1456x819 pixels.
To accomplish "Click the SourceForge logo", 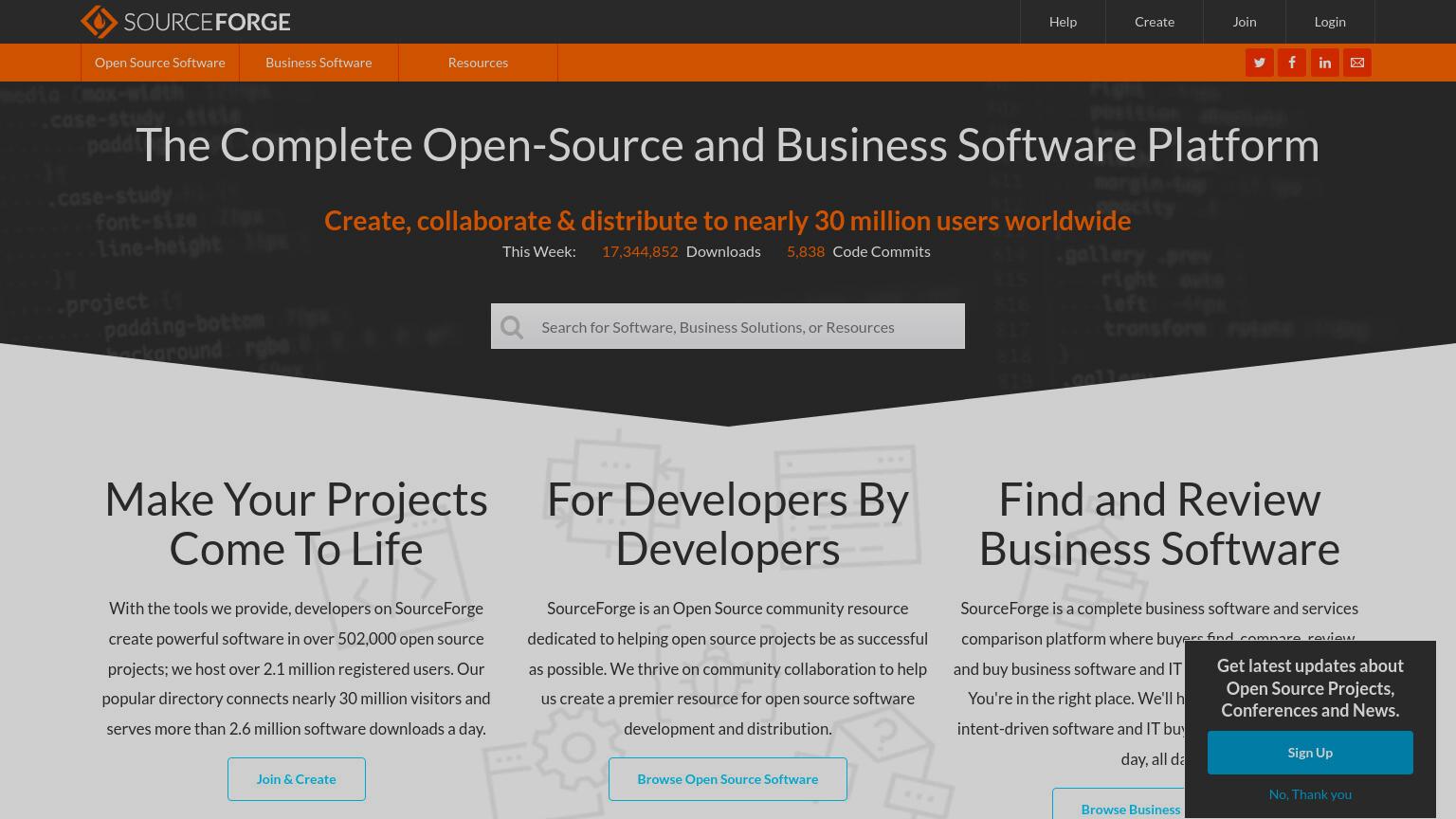I will [186, 21].
